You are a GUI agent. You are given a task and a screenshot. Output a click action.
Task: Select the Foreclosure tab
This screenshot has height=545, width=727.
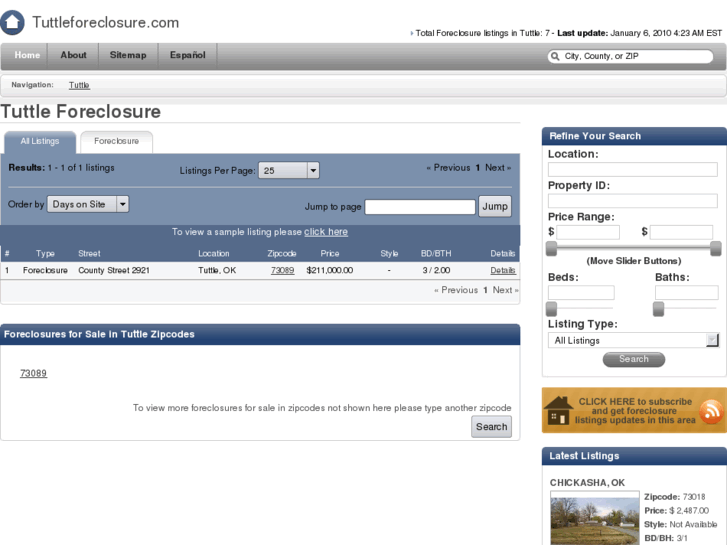pyautogui.click(x=116, y=141)
